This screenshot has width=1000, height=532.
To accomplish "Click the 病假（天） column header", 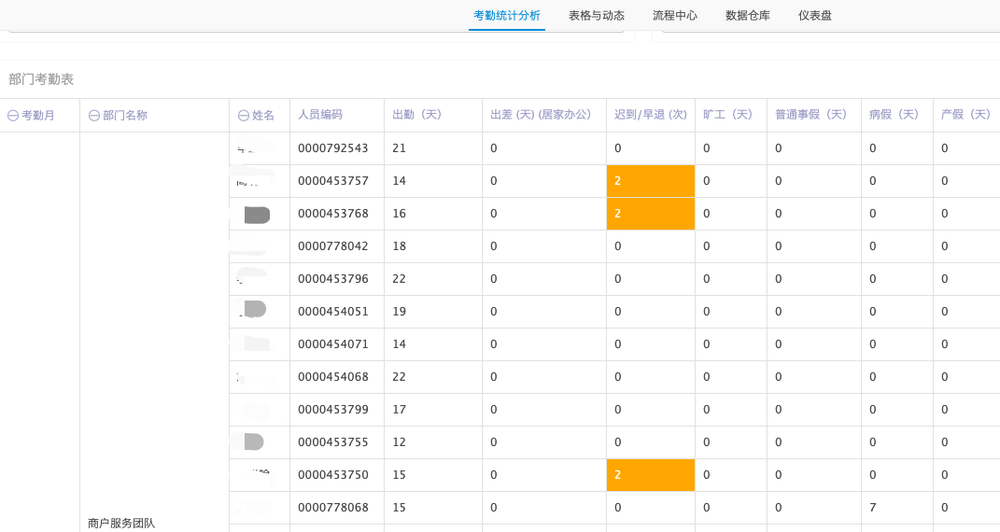I will 896,115.
